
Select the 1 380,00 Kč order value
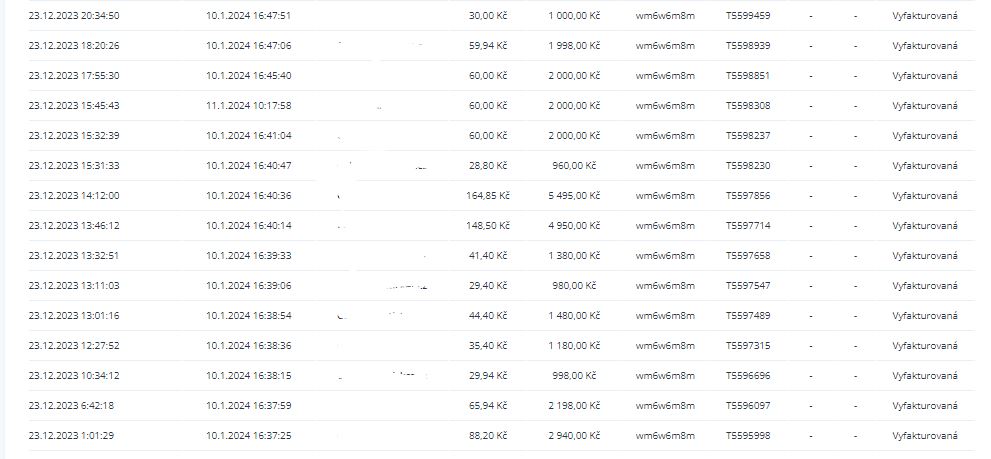click(x=574, y=256)
